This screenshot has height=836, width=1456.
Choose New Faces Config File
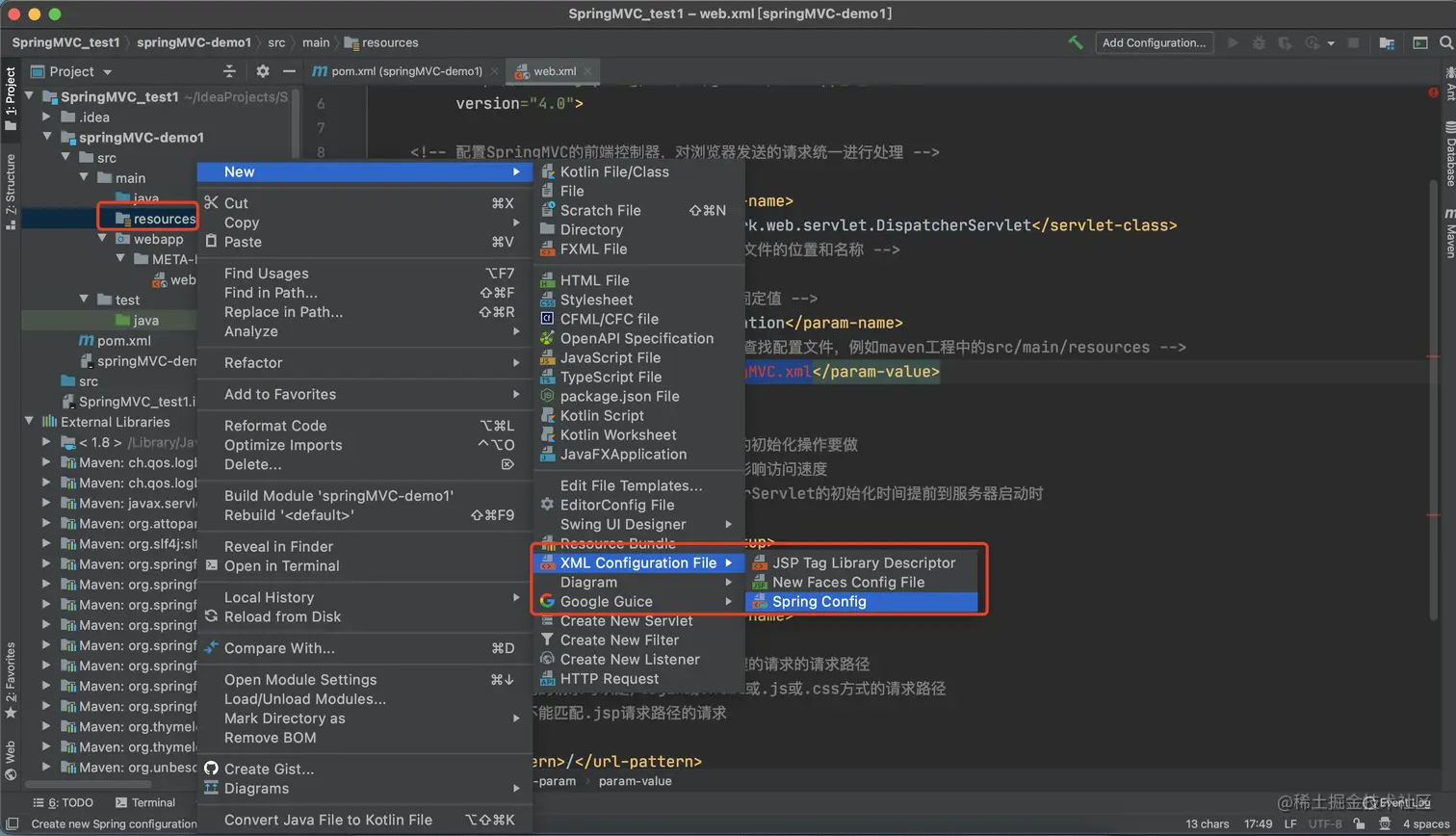(x=862, y=582)
